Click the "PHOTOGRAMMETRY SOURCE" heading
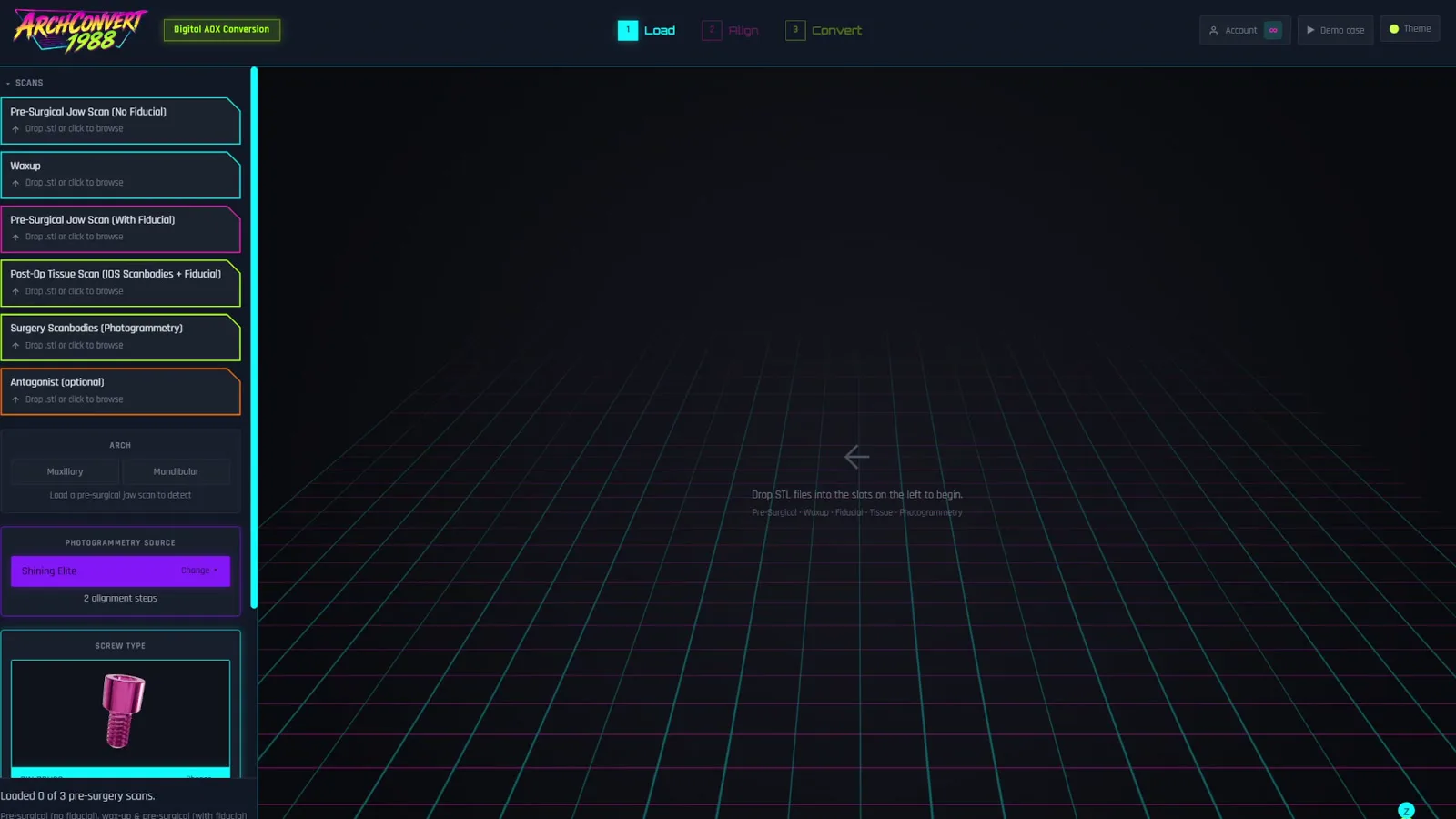 pos(120,543)
